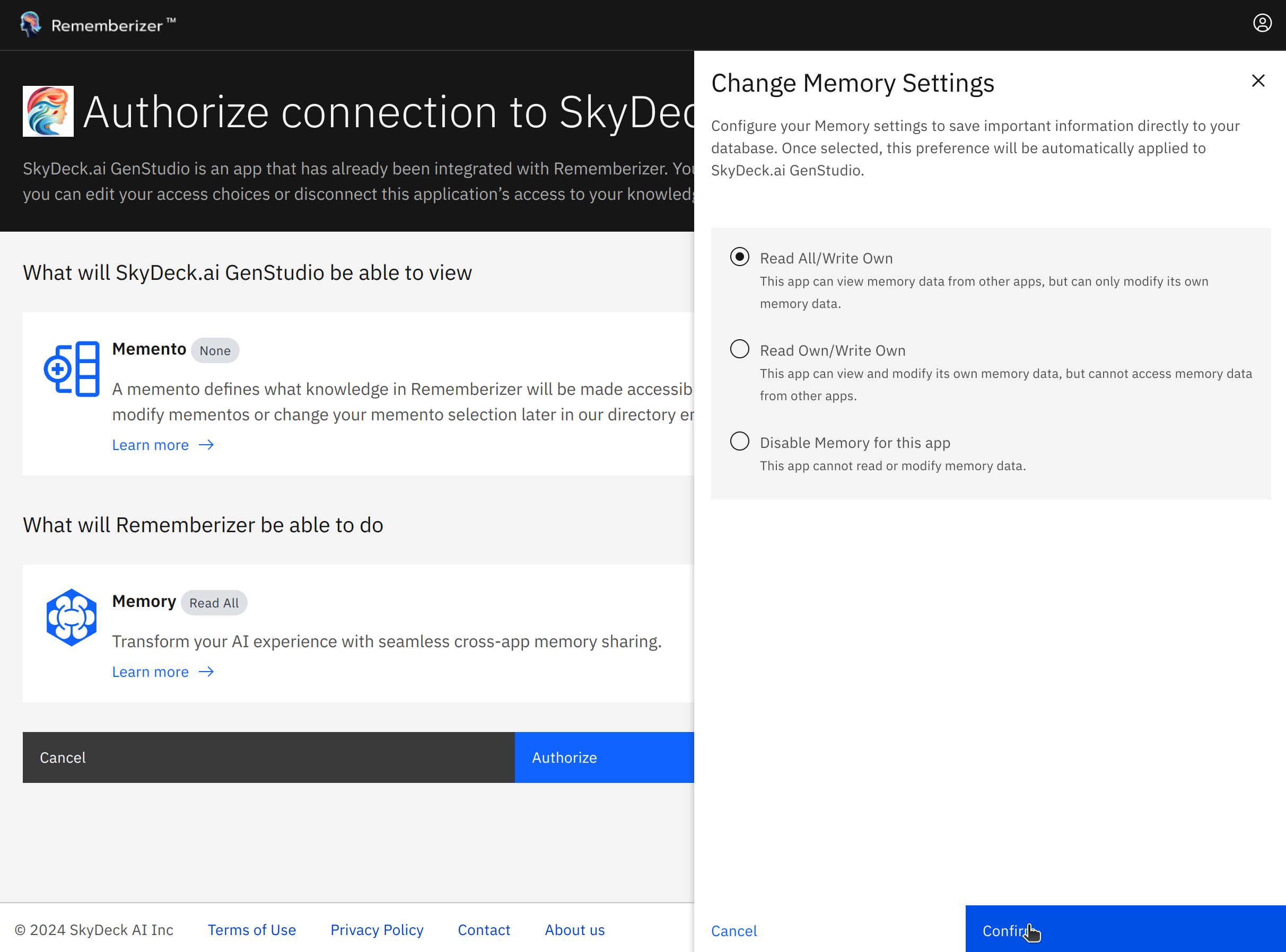This screenshot has height=952, width=1286.
Task: Select Disable Memory for this app
Action: pyautogui.click(x=740, y=441)
